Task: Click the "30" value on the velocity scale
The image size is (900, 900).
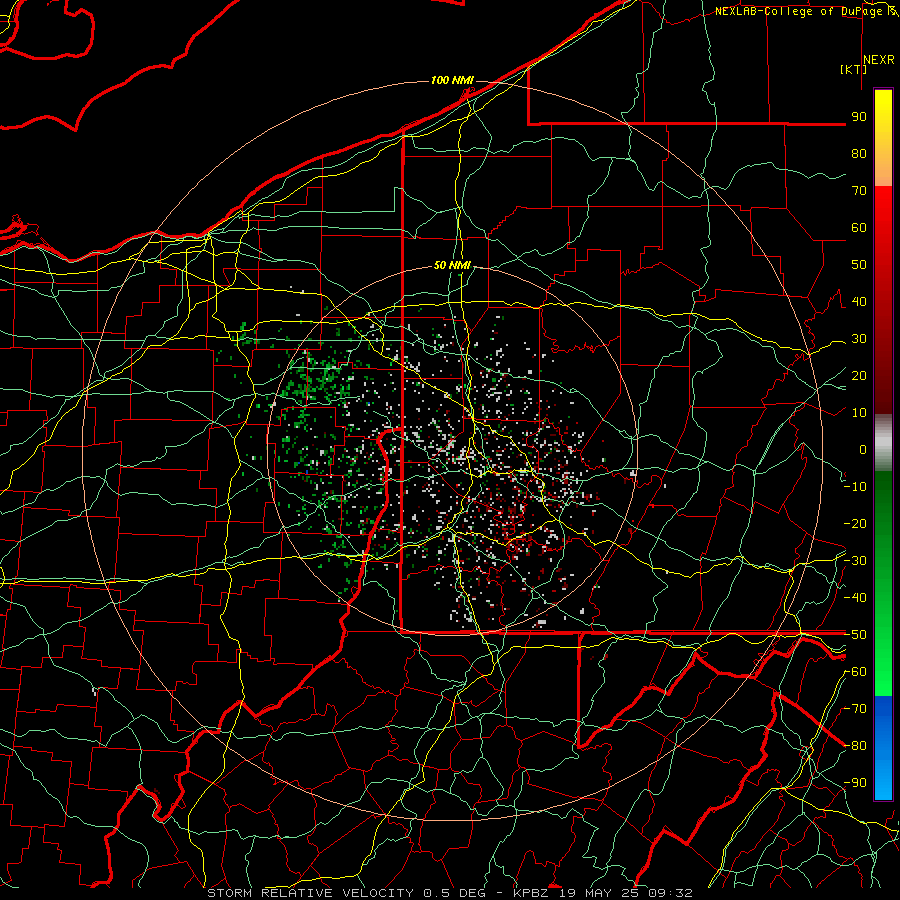Action: (859, 339)
